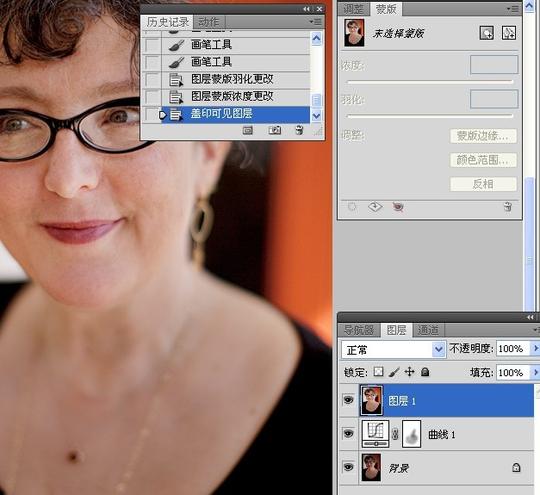Open History panel flyout menu
This screenshot has height=495, width=540.
tap(315, 22)
